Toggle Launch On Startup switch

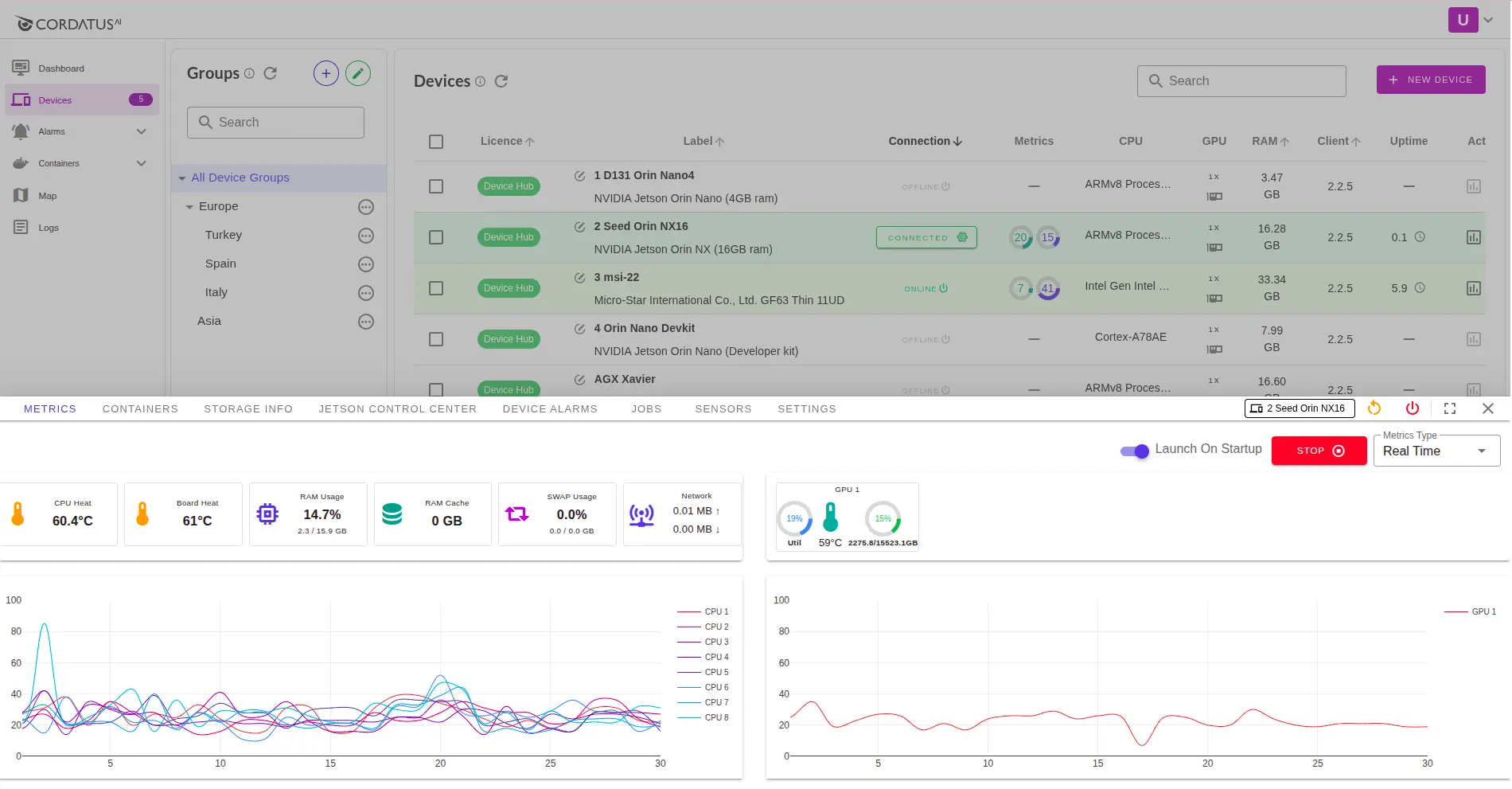(1135, 451)
